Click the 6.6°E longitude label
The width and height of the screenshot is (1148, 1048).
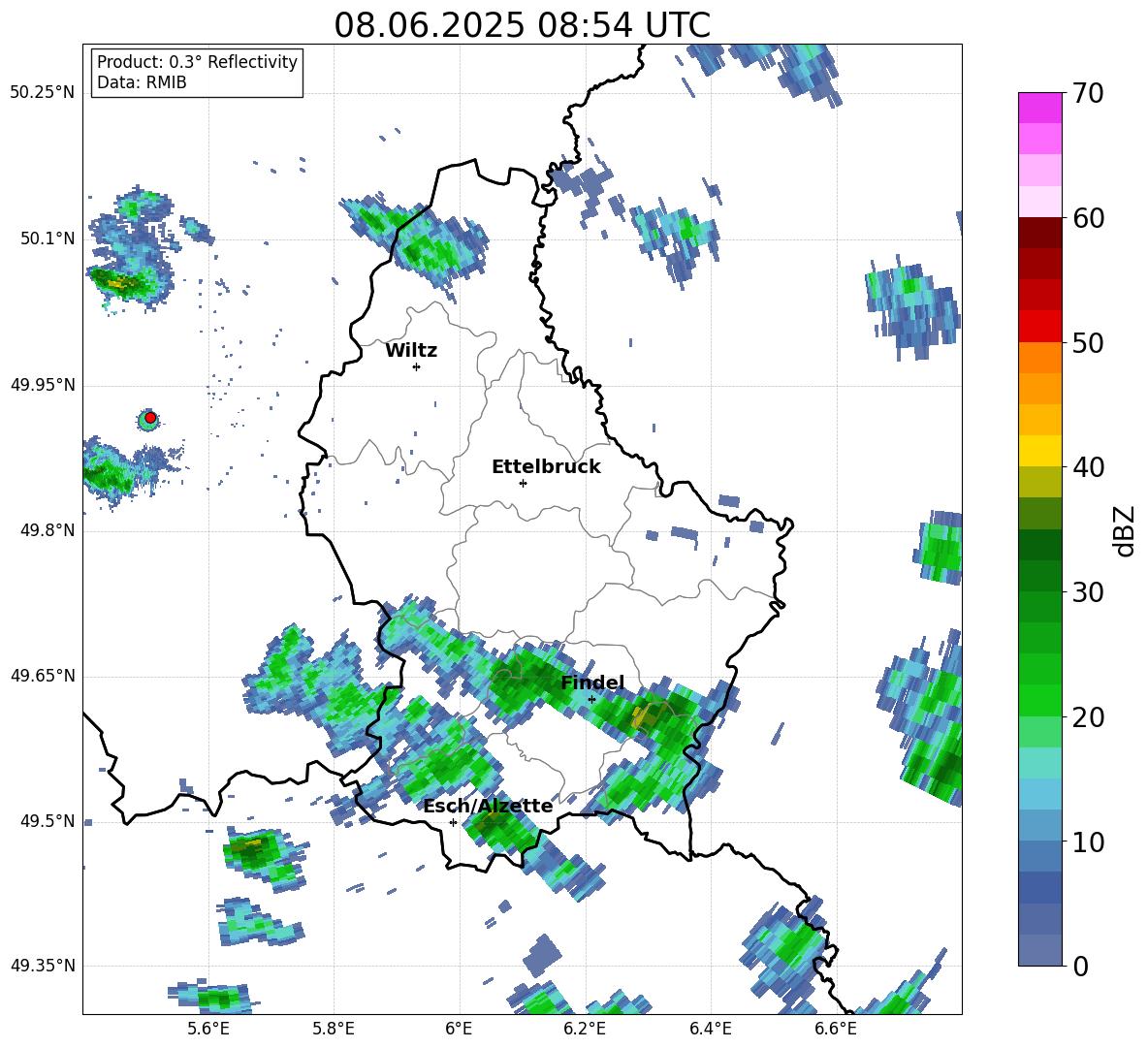click(836, 1029)
